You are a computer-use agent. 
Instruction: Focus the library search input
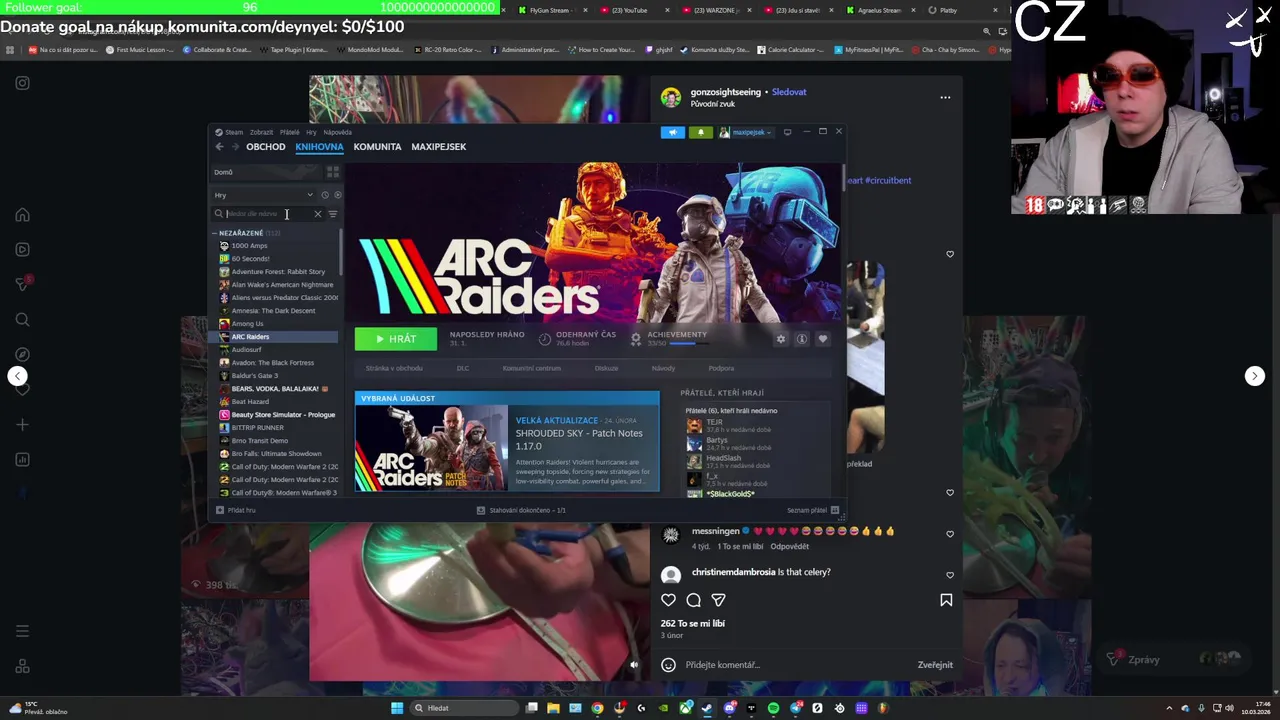(x=268, y=214)
